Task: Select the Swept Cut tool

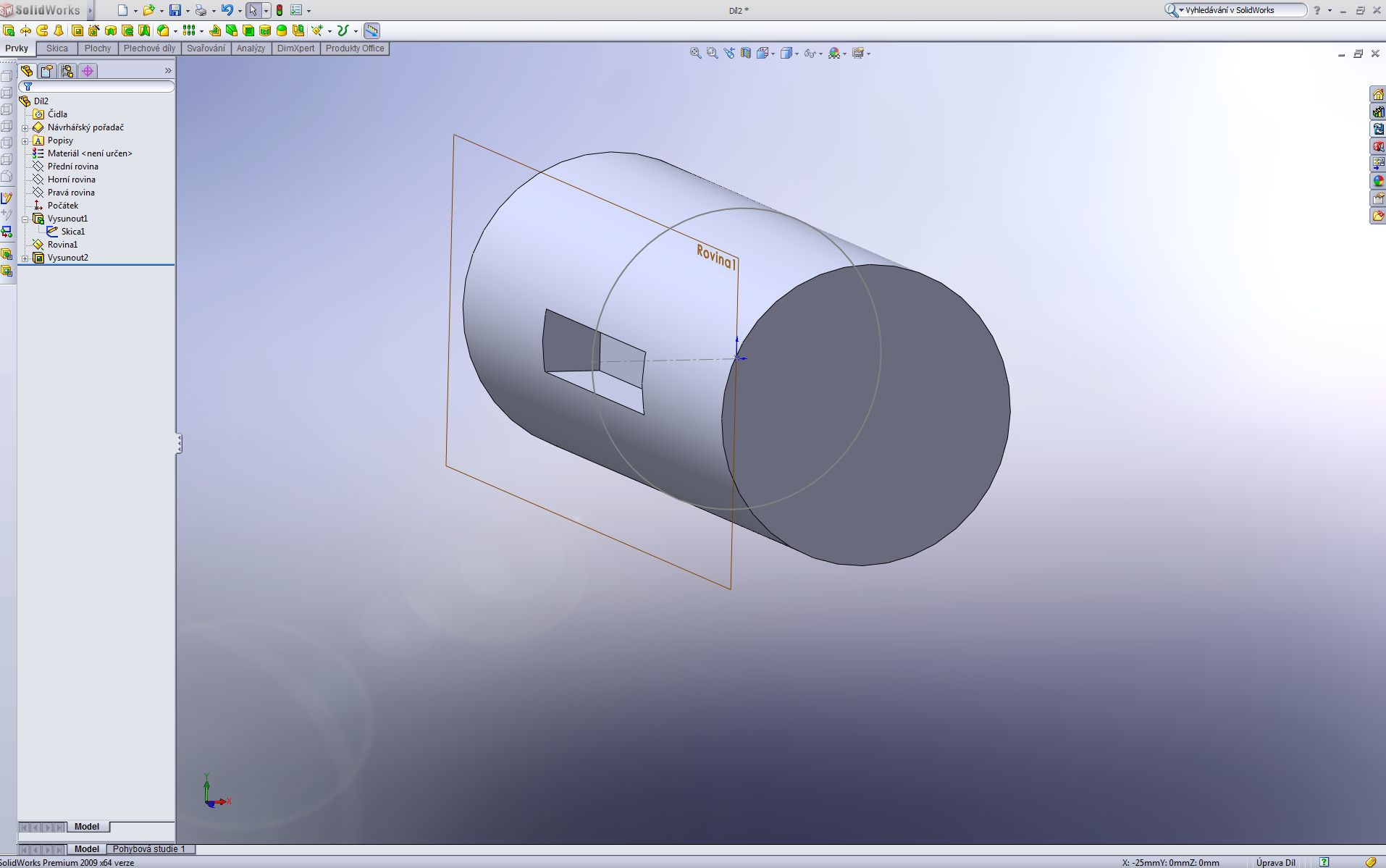Action: click(x=127, y=30)
